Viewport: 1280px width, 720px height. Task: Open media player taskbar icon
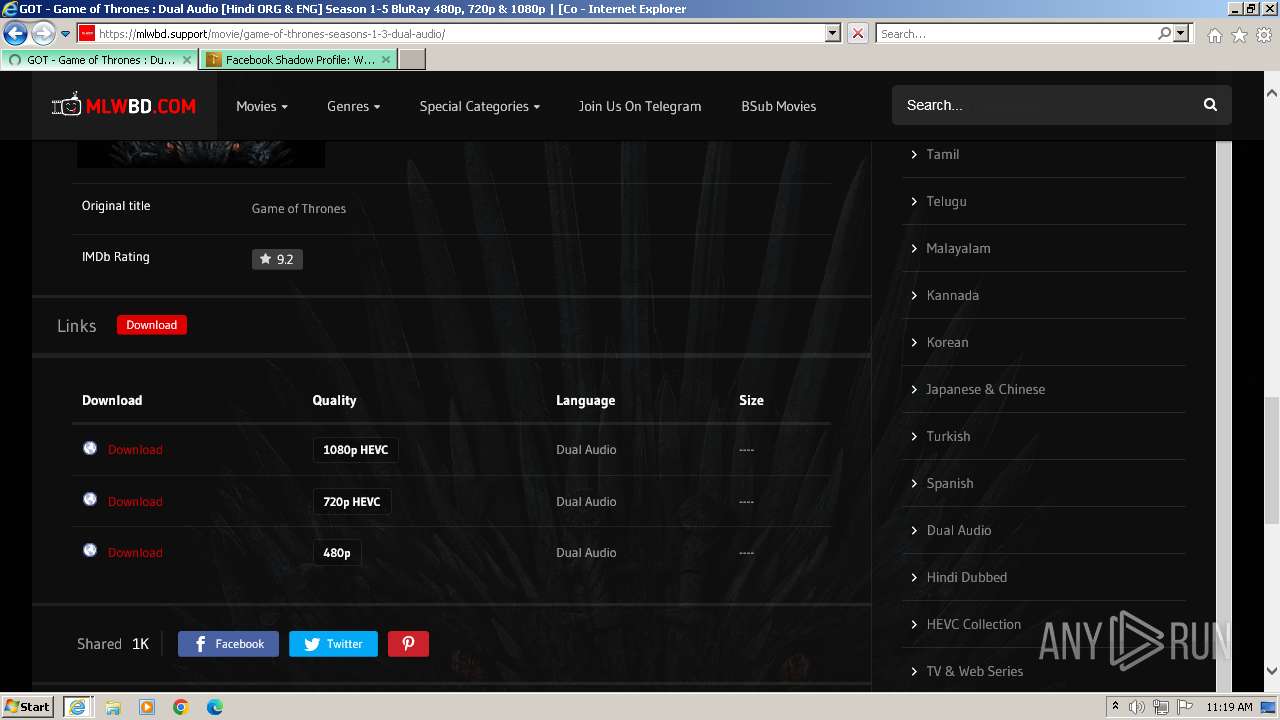point(147,707)
